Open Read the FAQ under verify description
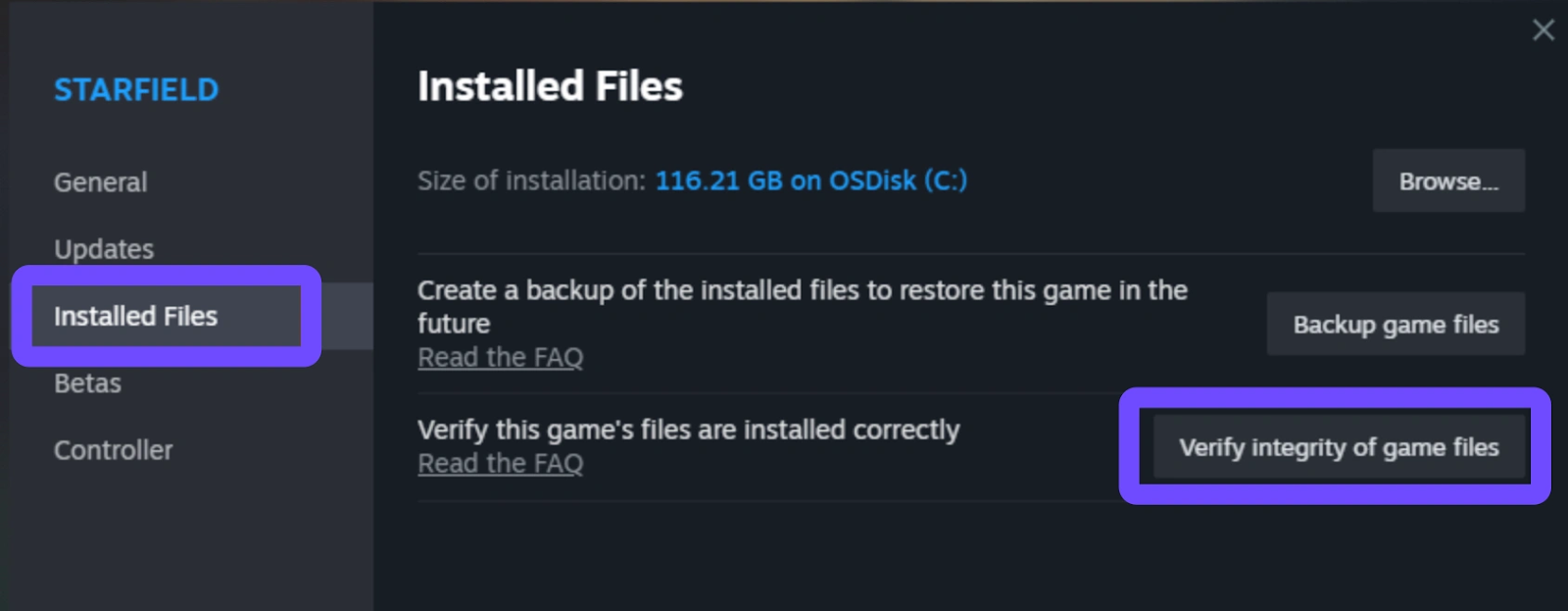This screenshot has width=1568, height=611. [500, 464]
